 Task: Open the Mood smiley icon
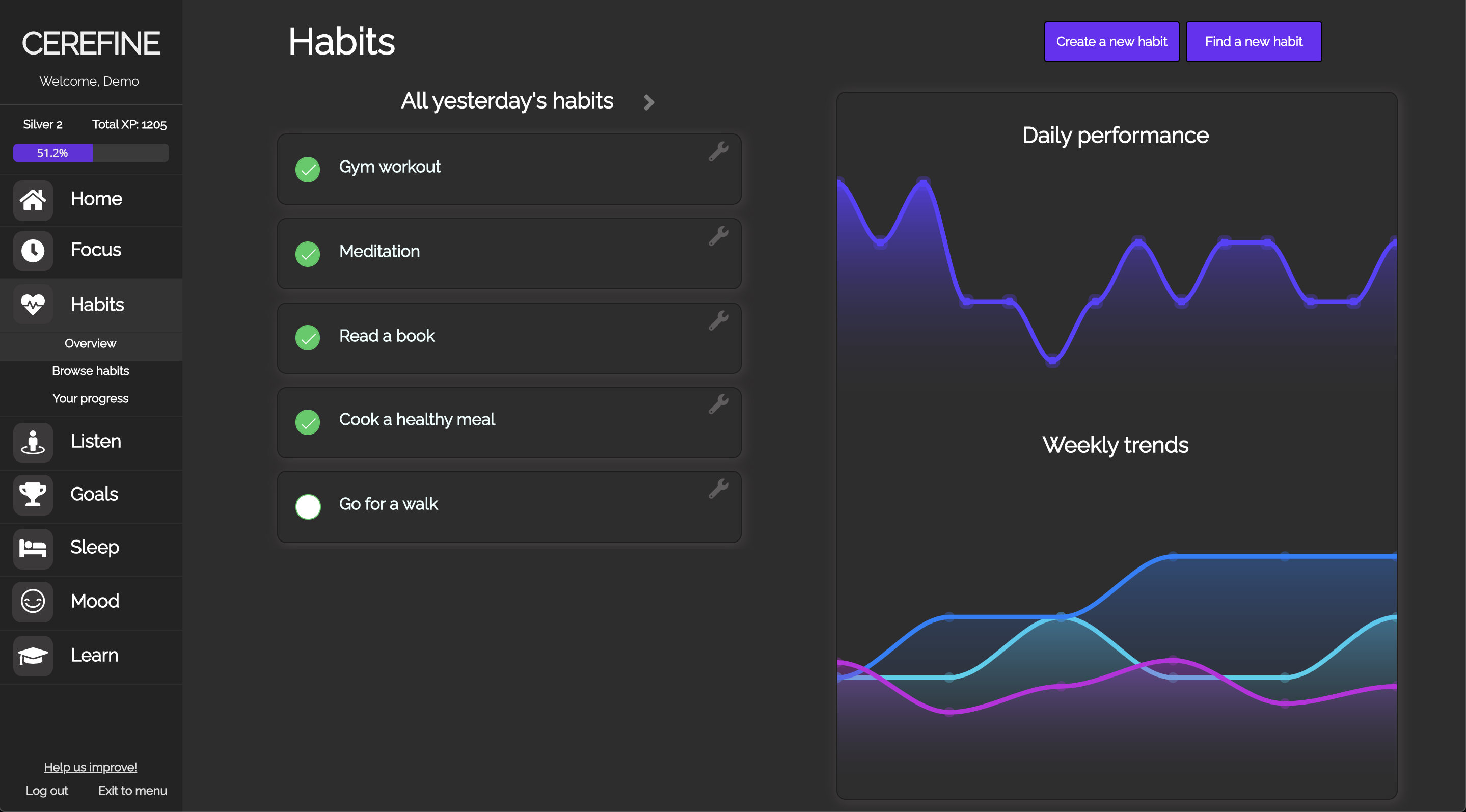[x=33, y=602]
